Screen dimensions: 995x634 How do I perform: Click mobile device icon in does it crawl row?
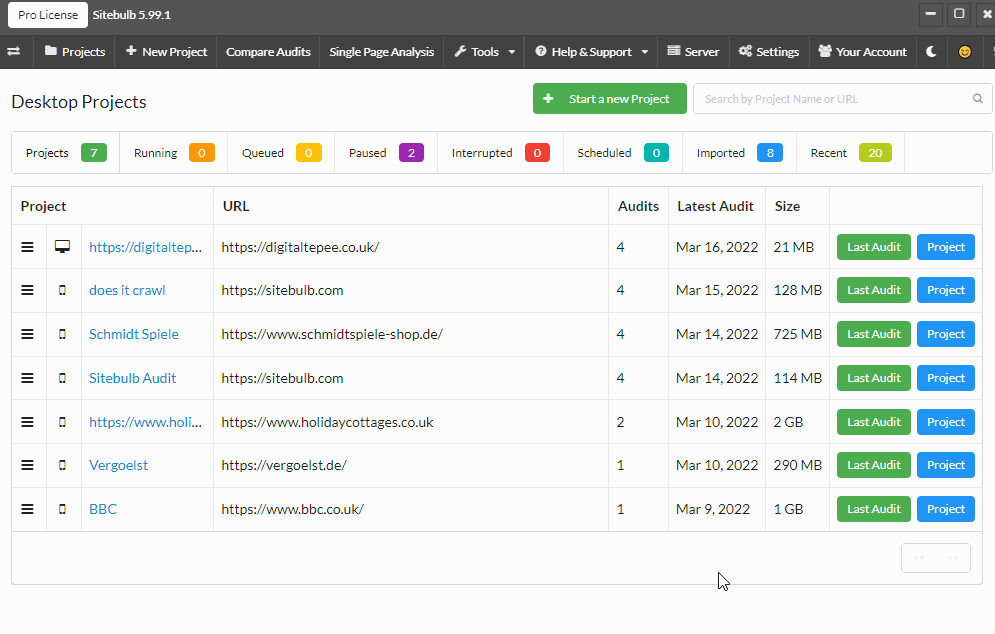62,290
